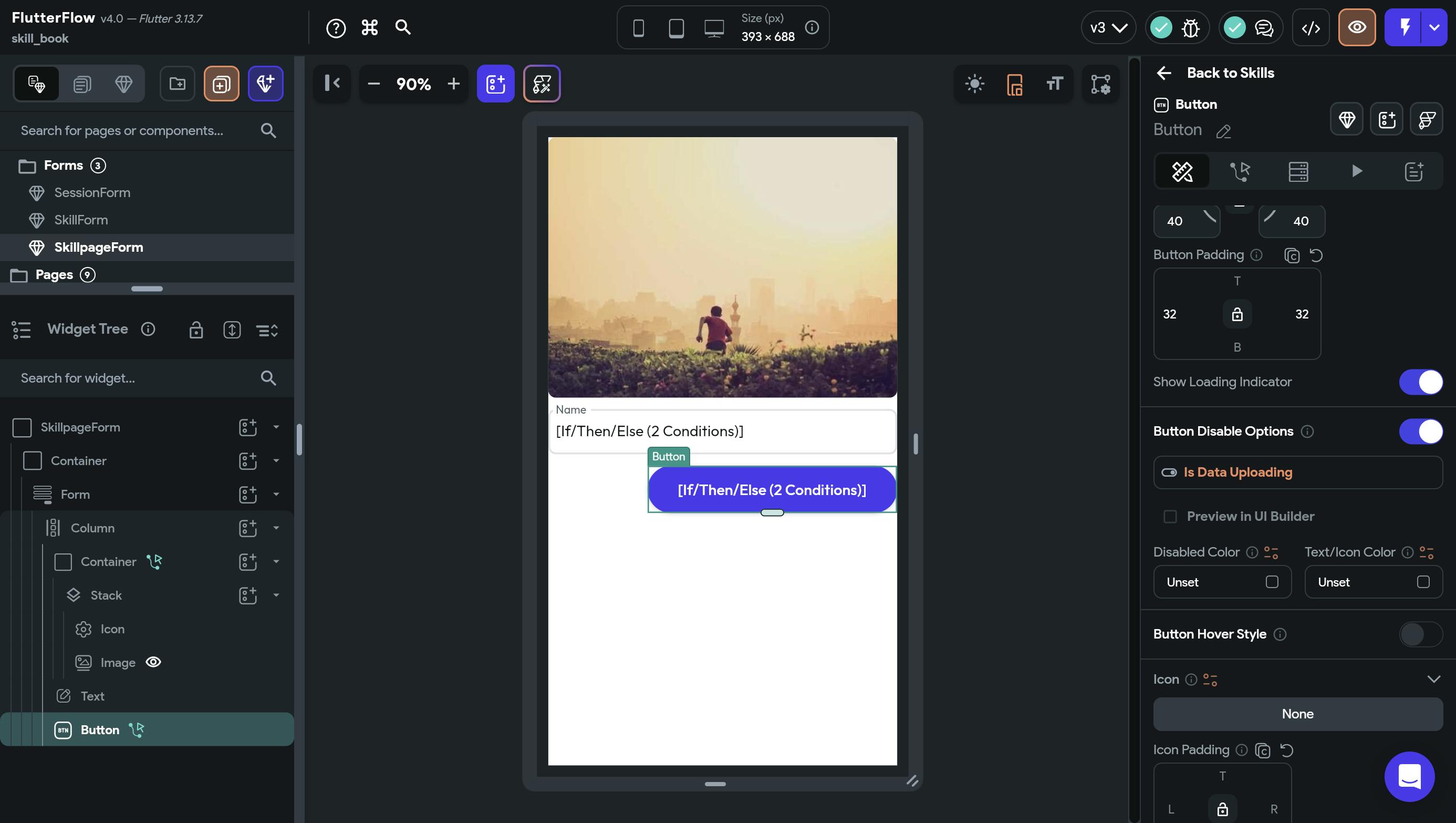Toggle Show Loading Indicator switch

pyautogui.click(x=1420, y=383)
